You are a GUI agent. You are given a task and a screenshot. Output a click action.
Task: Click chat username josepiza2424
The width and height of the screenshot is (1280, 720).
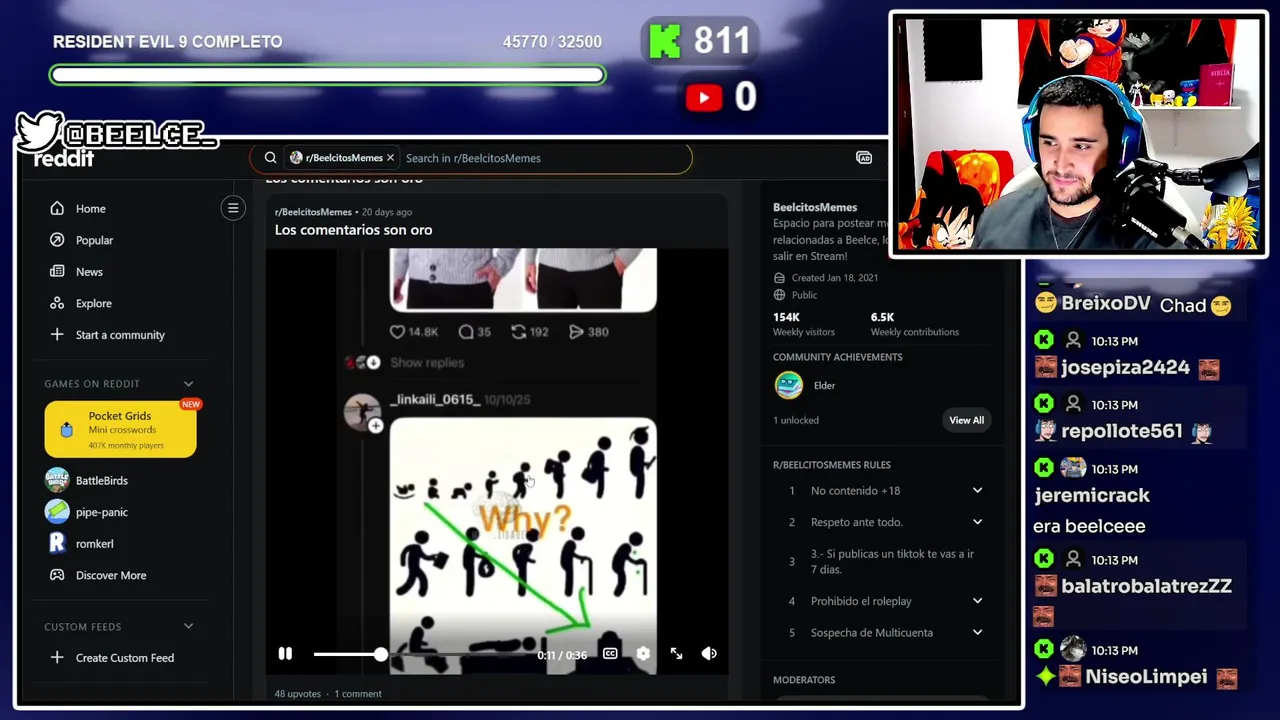[1125, 368]
